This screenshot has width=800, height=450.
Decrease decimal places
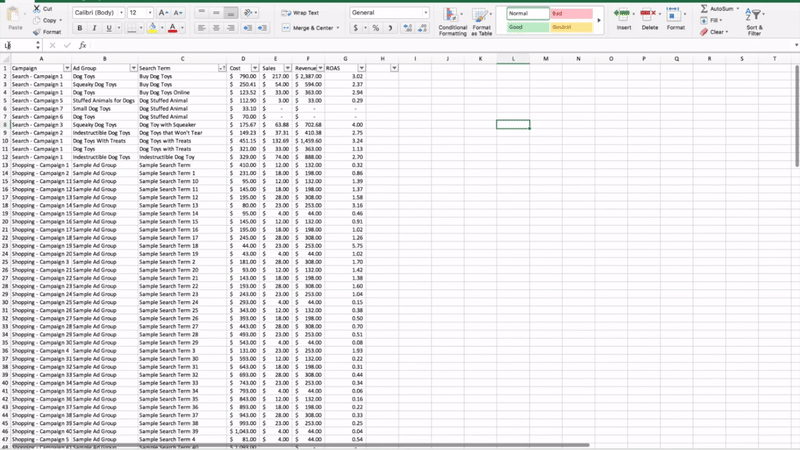422,28
